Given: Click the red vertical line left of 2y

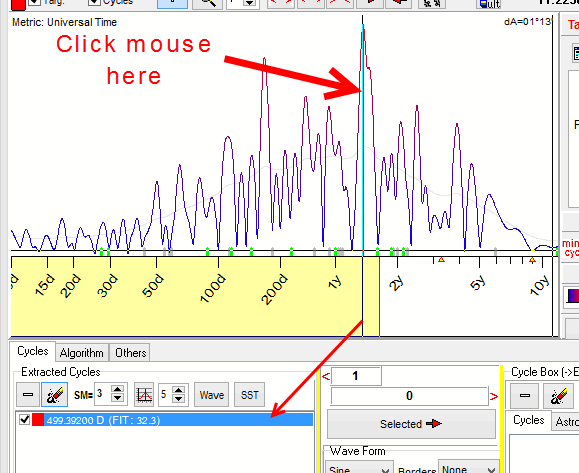Looking at the screenshot, I should tap(379, 297).
